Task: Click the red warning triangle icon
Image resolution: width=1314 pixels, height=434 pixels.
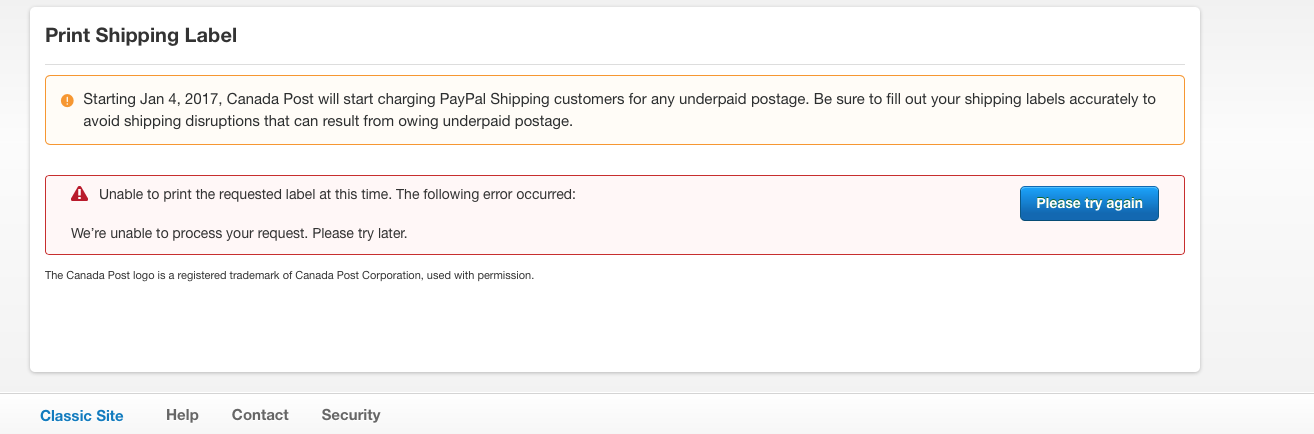Action: [x=80, y=194]
